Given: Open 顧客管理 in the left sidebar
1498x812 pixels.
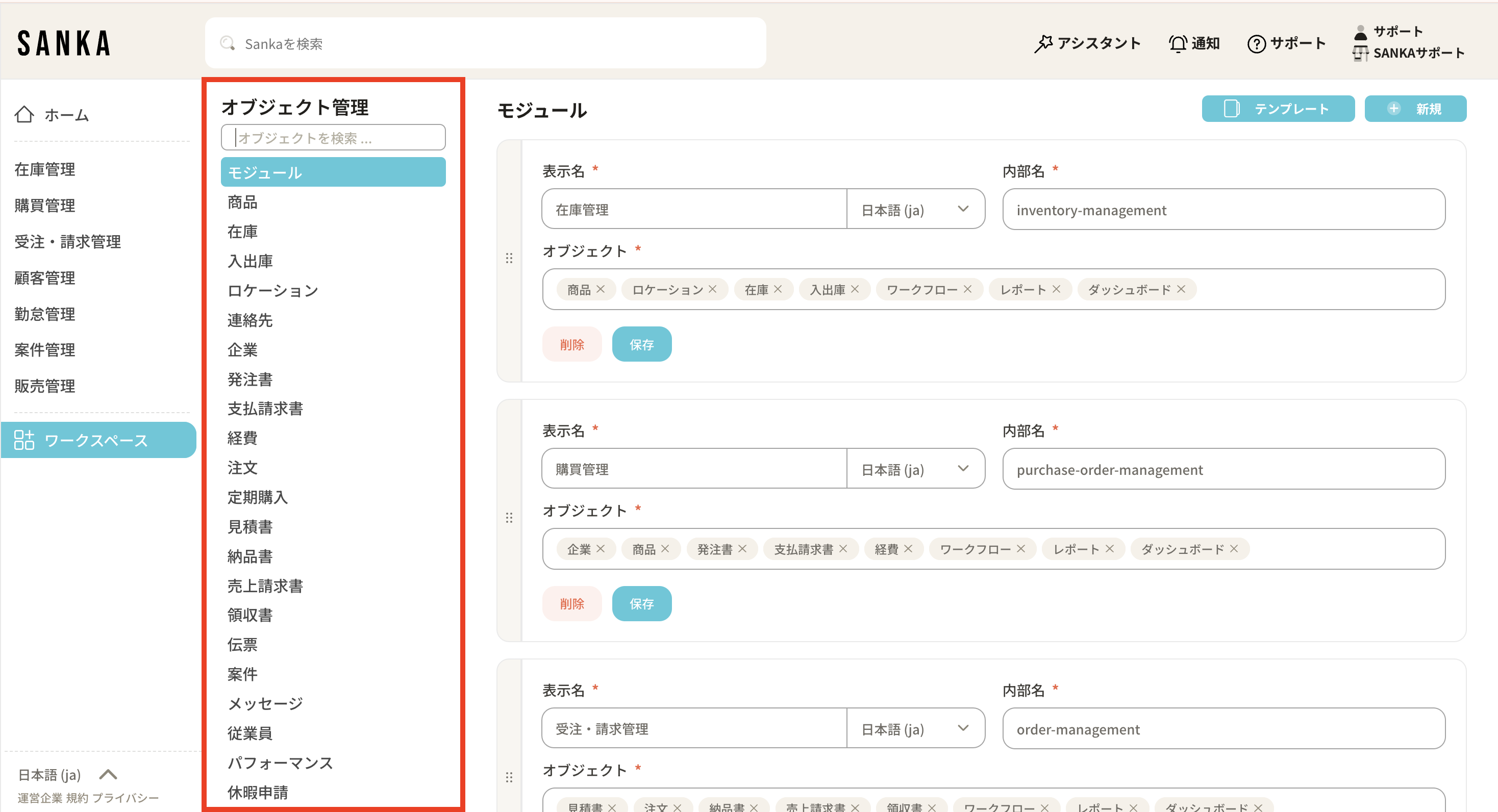Looking at the screenshot, I should click(45, 278).
